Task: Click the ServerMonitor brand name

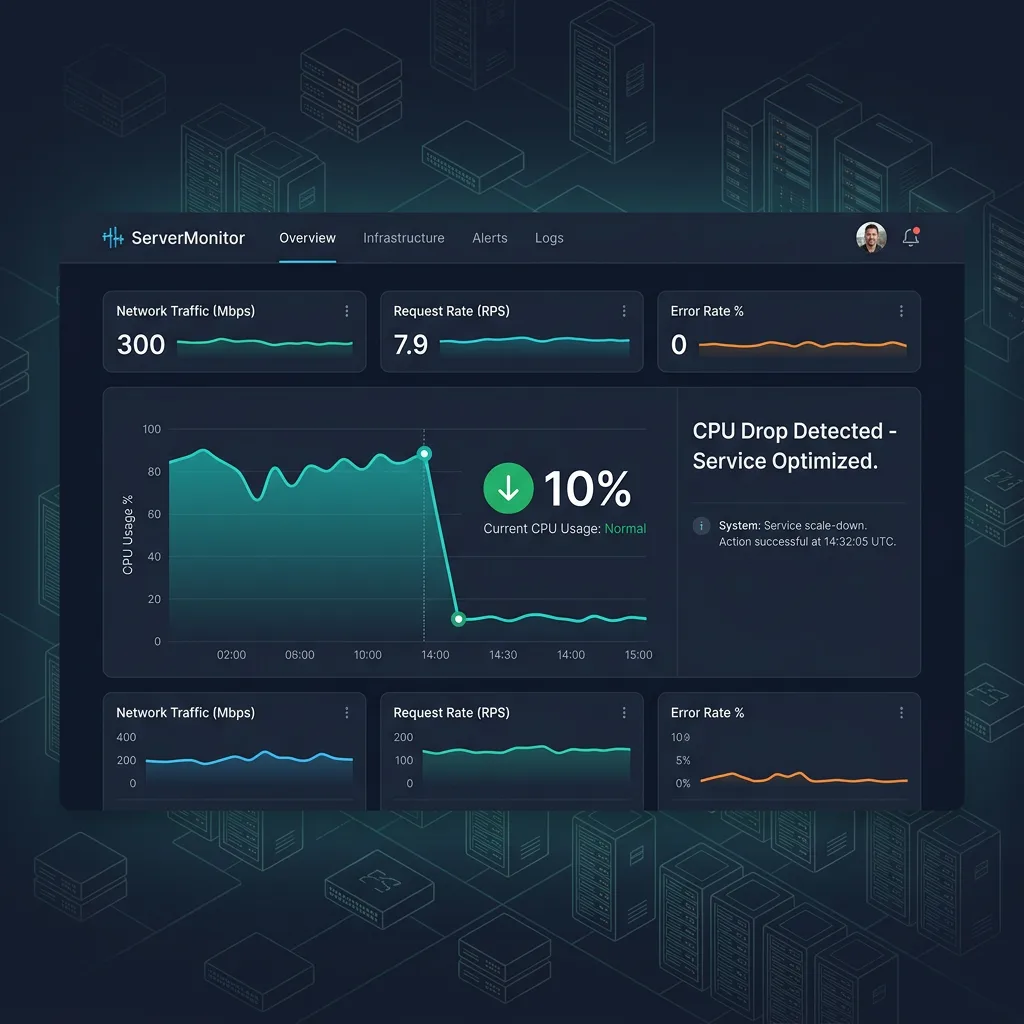Action: tap(188, 238)
